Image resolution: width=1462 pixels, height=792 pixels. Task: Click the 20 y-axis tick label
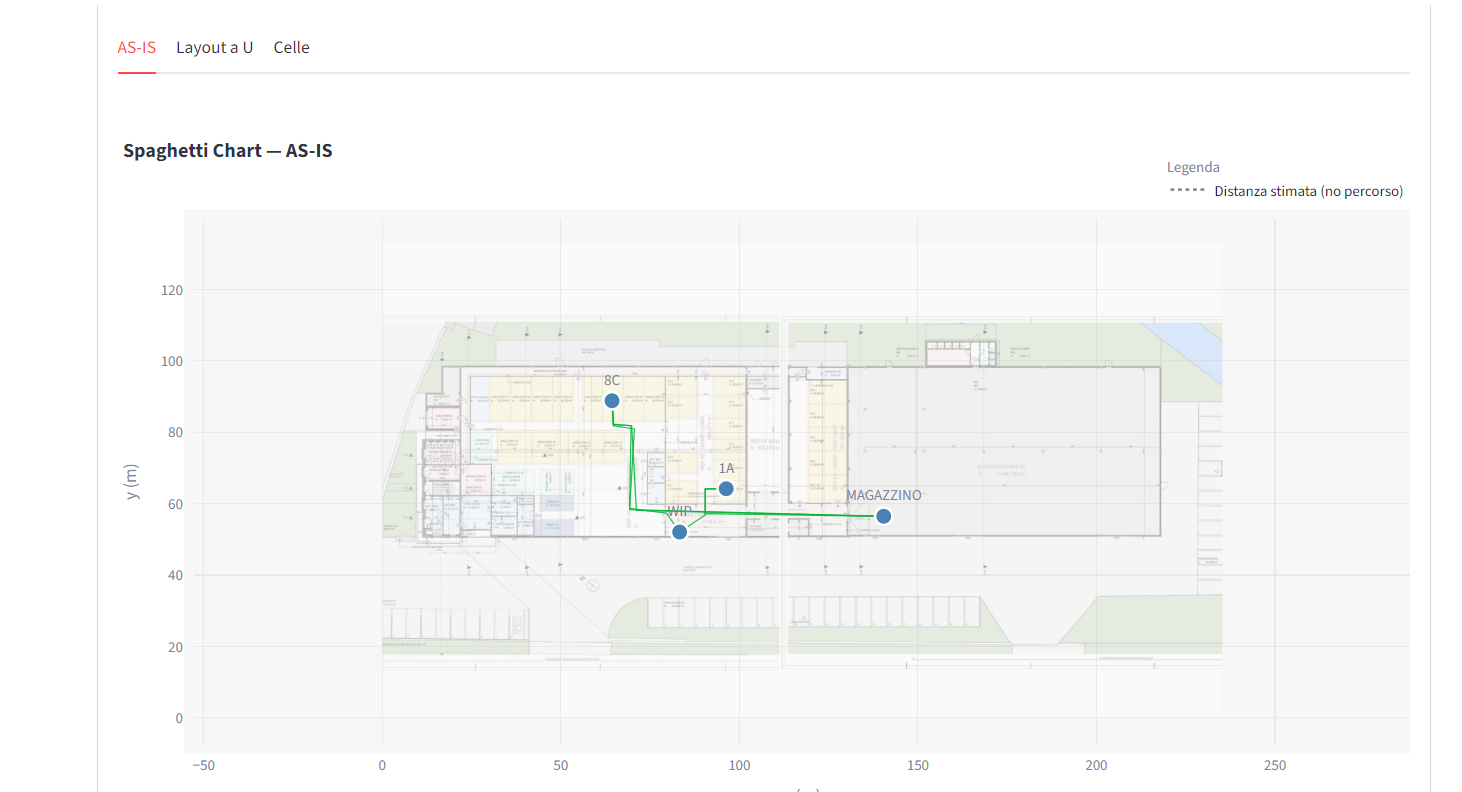(x=176, y=647)
